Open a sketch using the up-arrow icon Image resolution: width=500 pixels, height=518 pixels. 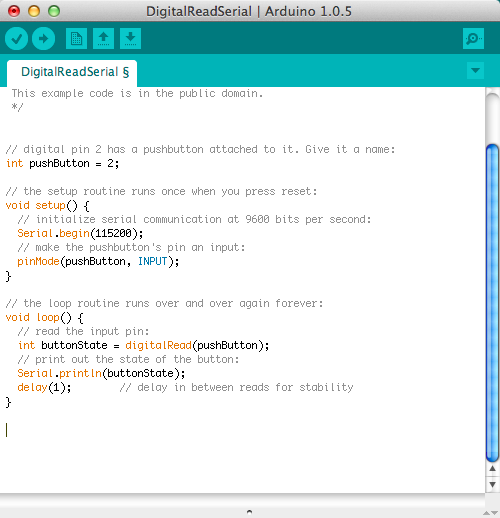pyautogui.click(x=103, y=39)
